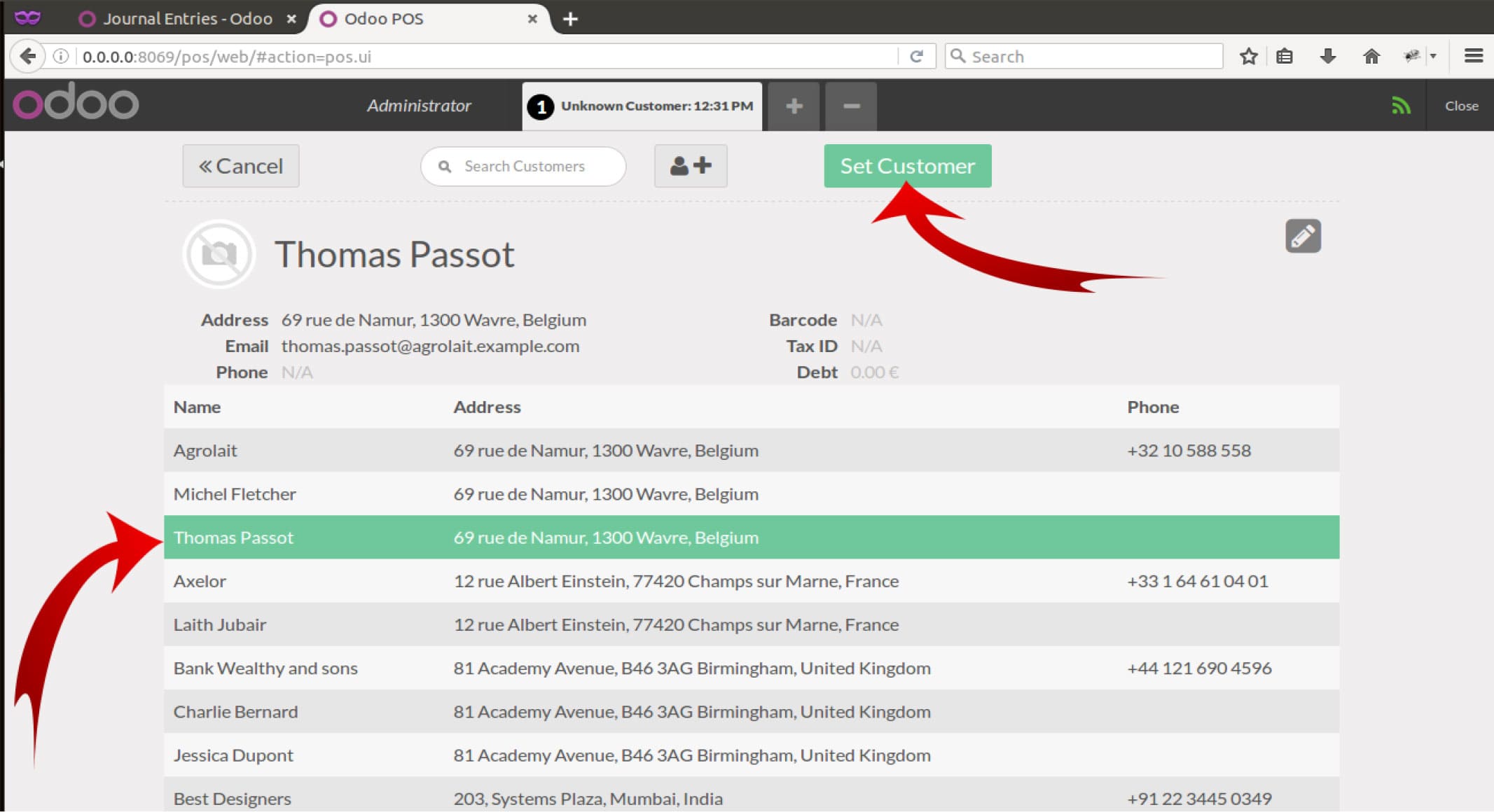Click the Debt value 0.00 €
1494x812 pixels.
pos(874,372)
